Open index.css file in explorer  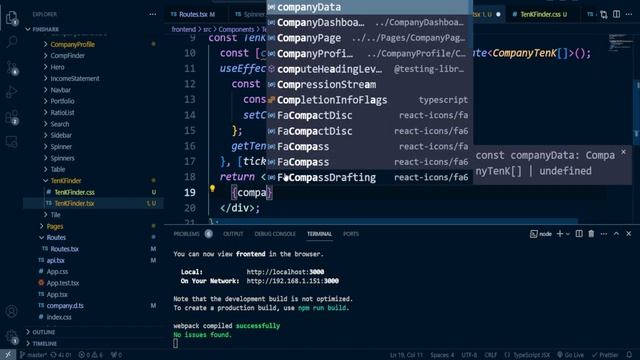(x=59, y=317)
